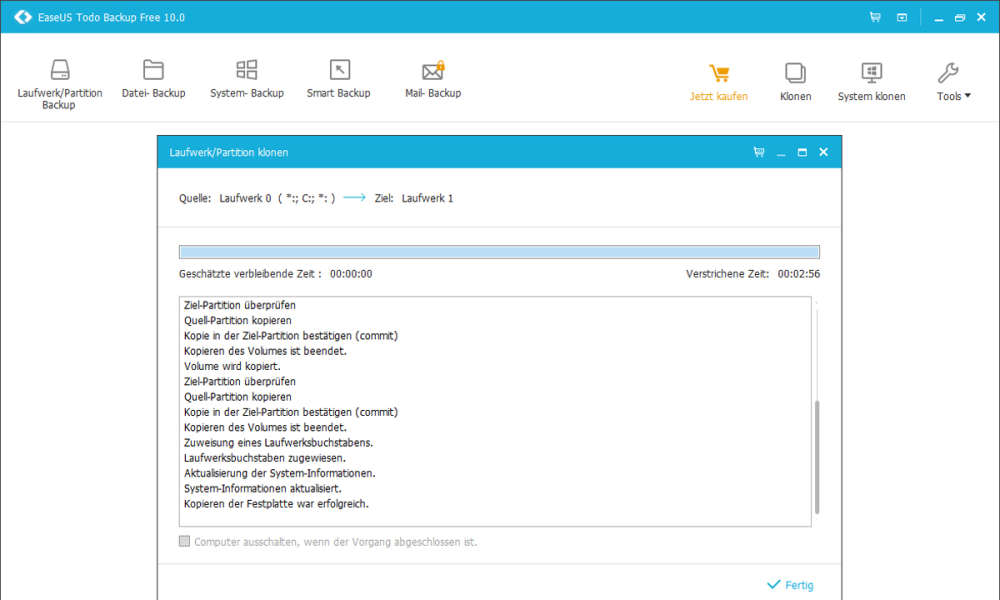This screenshot has width=1000, height=600.
Task: Click cart icon in clone dialog header
Action: [x=759, y=152]
